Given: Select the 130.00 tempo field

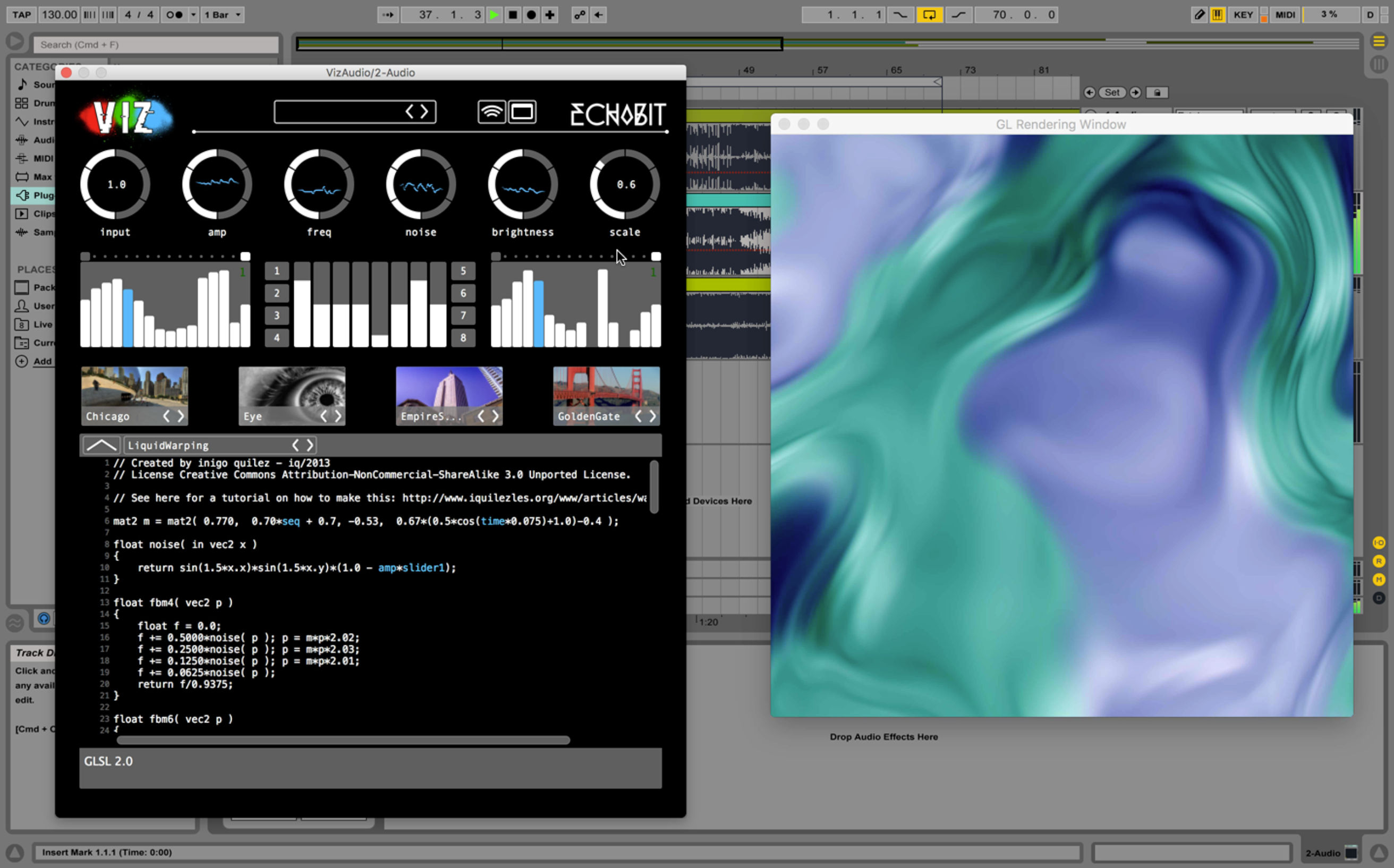Looking at the screenshot, I should coord(59,15).
